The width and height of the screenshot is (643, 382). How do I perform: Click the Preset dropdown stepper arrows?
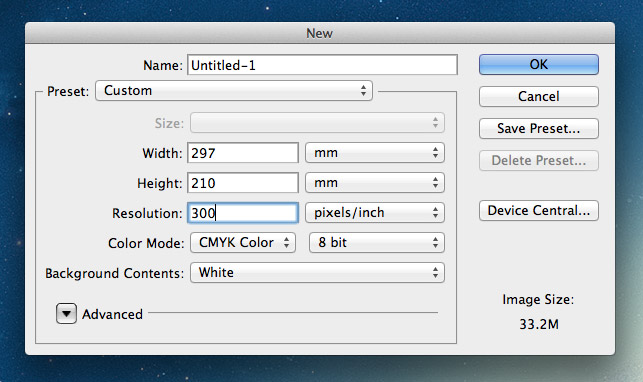tap(363, 91)
